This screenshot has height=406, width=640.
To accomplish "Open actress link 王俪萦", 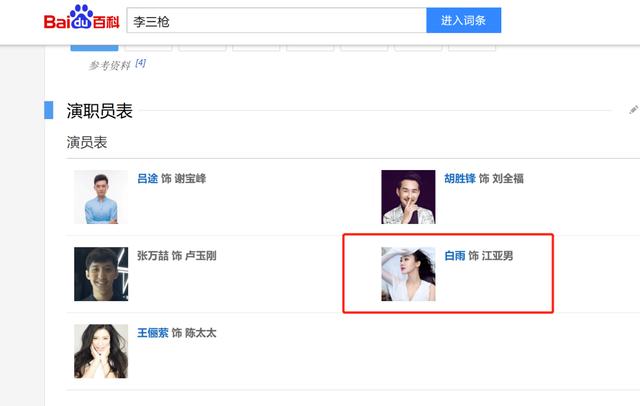I will [153, 333].
